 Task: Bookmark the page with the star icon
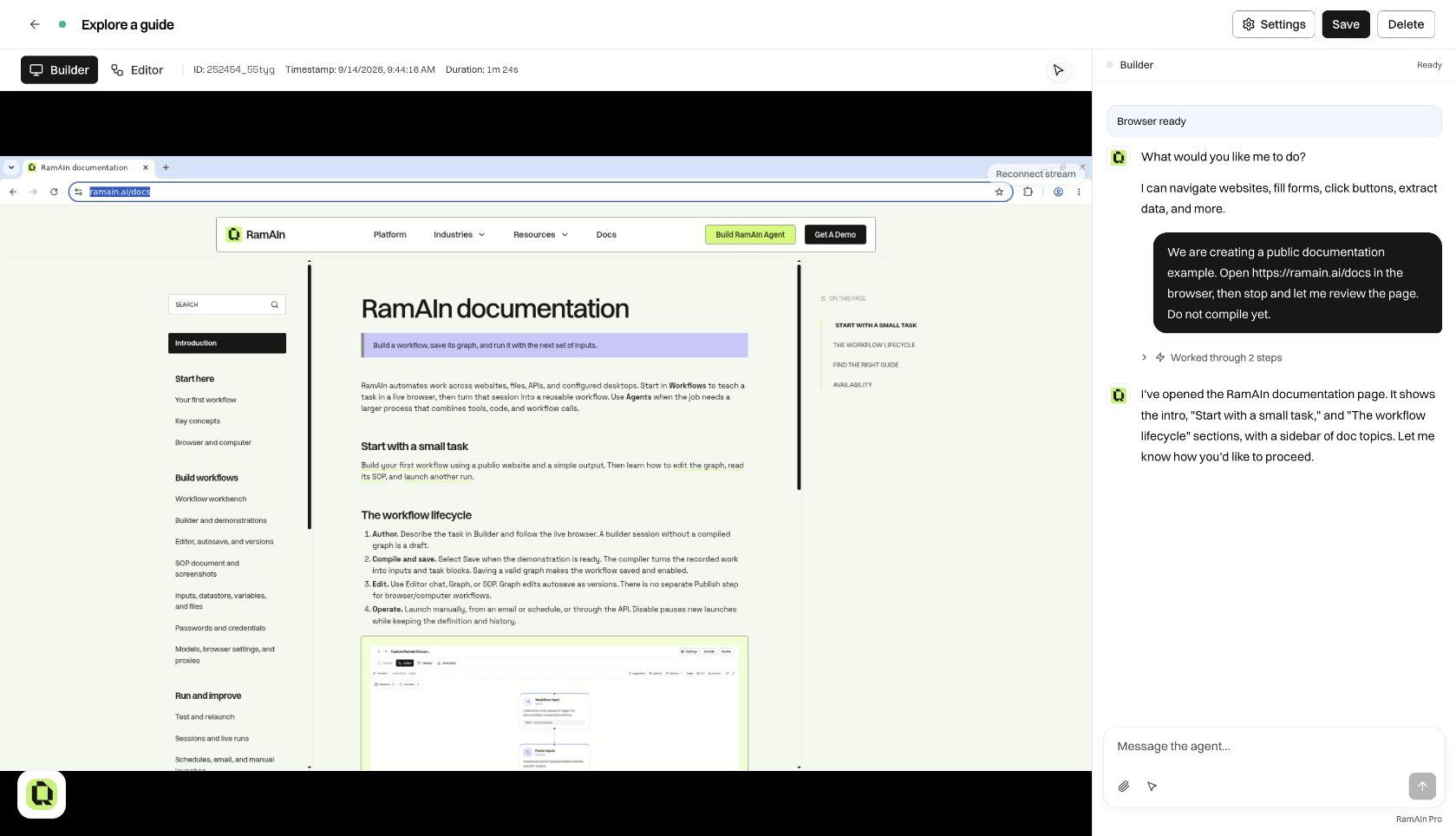(x=999, y=192)
